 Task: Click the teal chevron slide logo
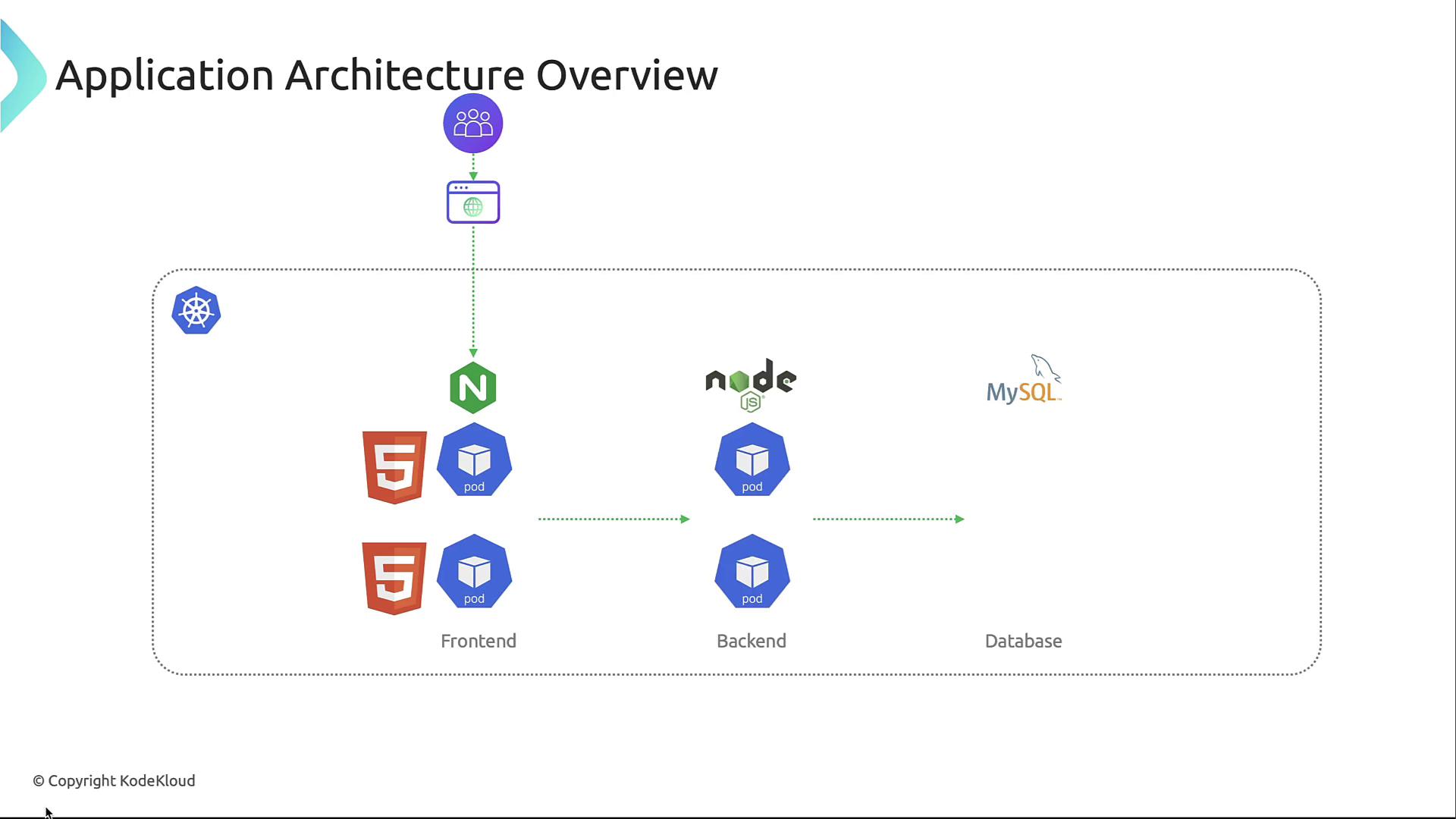[21, 76]
